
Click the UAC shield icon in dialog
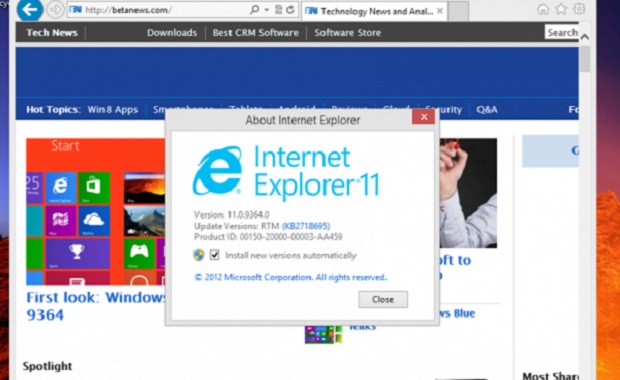click(199, 255)
